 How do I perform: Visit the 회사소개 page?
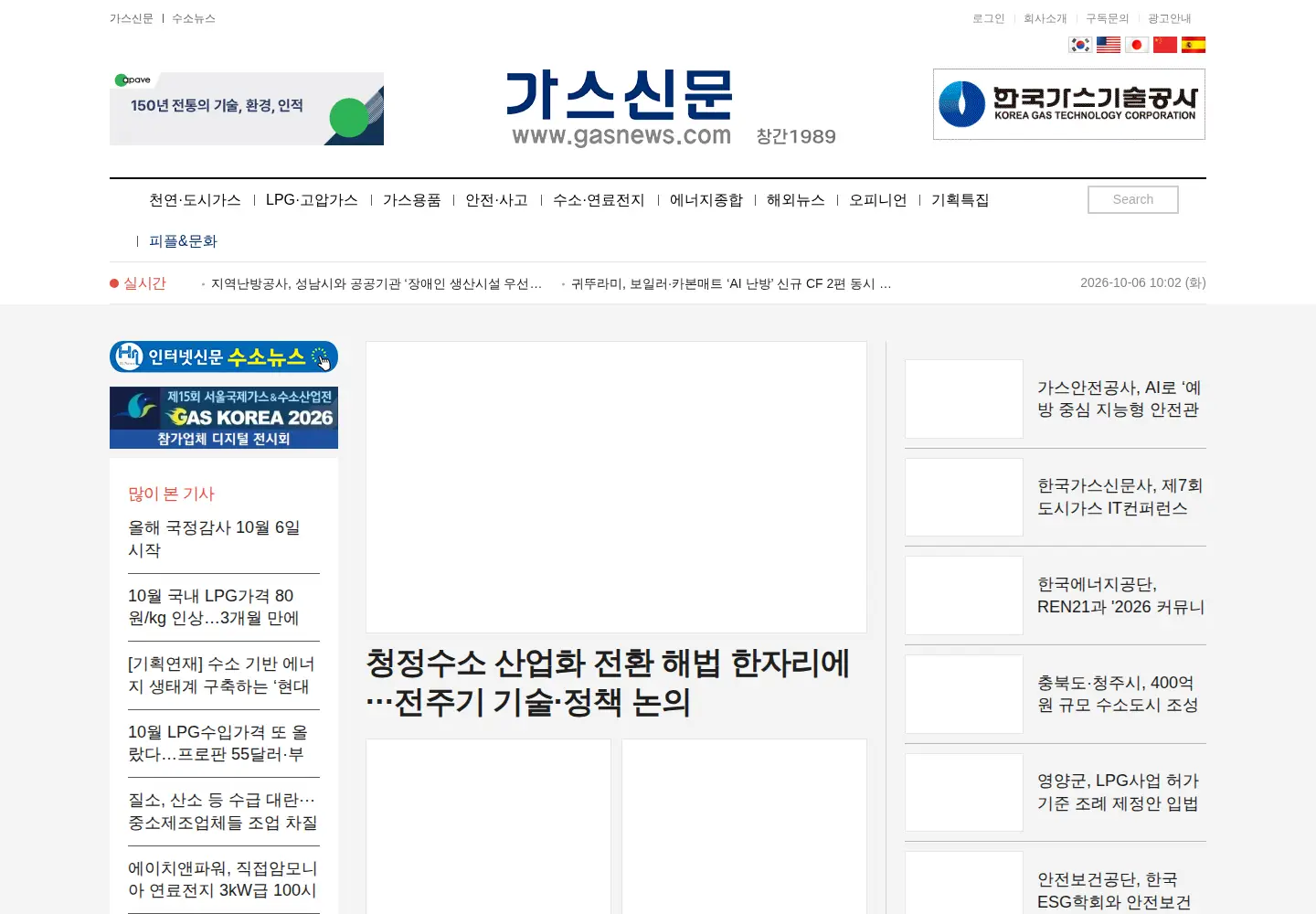(1045, 18)
